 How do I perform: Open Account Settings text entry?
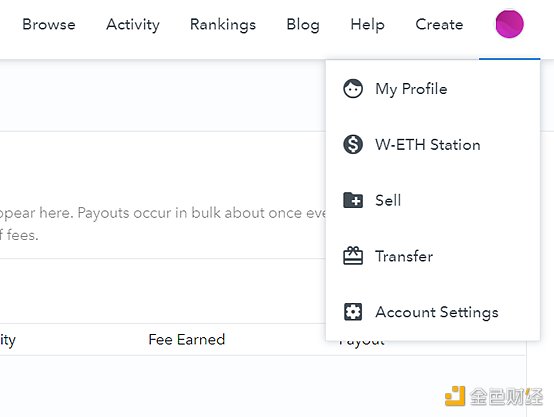tap(437, 312)
